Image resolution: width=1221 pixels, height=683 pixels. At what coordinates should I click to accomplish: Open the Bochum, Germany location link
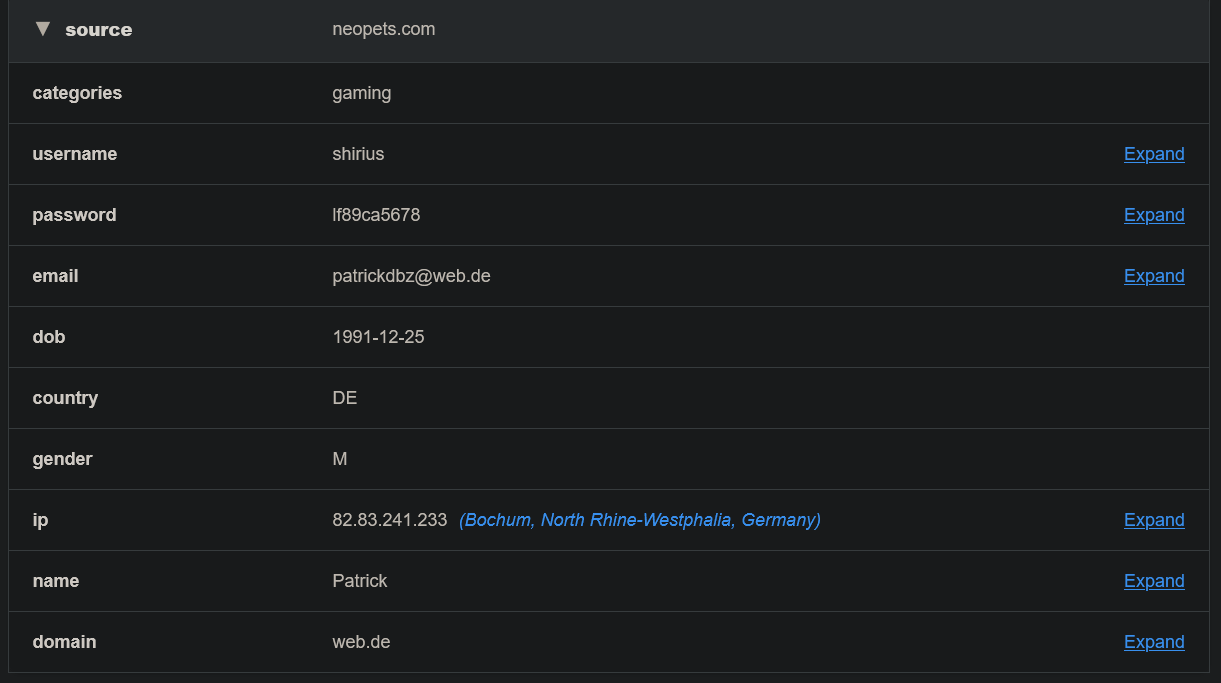click(x=640, y=520)
